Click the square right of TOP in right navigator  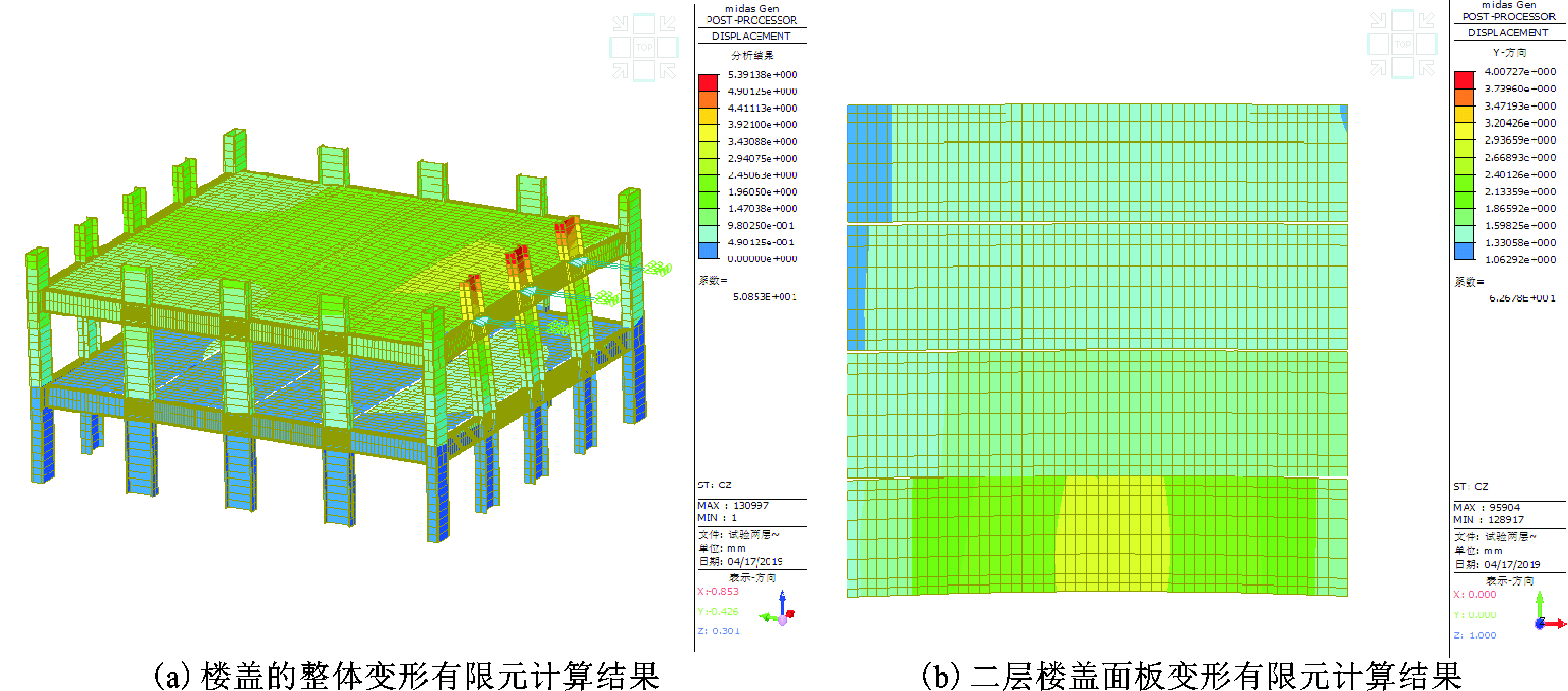[x=1427, y=44]
